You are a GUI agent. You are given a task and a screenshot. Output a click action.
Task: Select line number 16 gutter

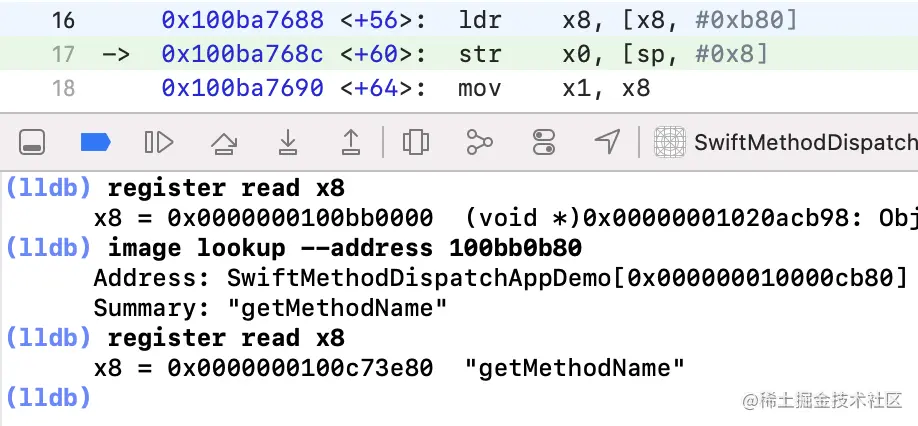tap(63, 20)
